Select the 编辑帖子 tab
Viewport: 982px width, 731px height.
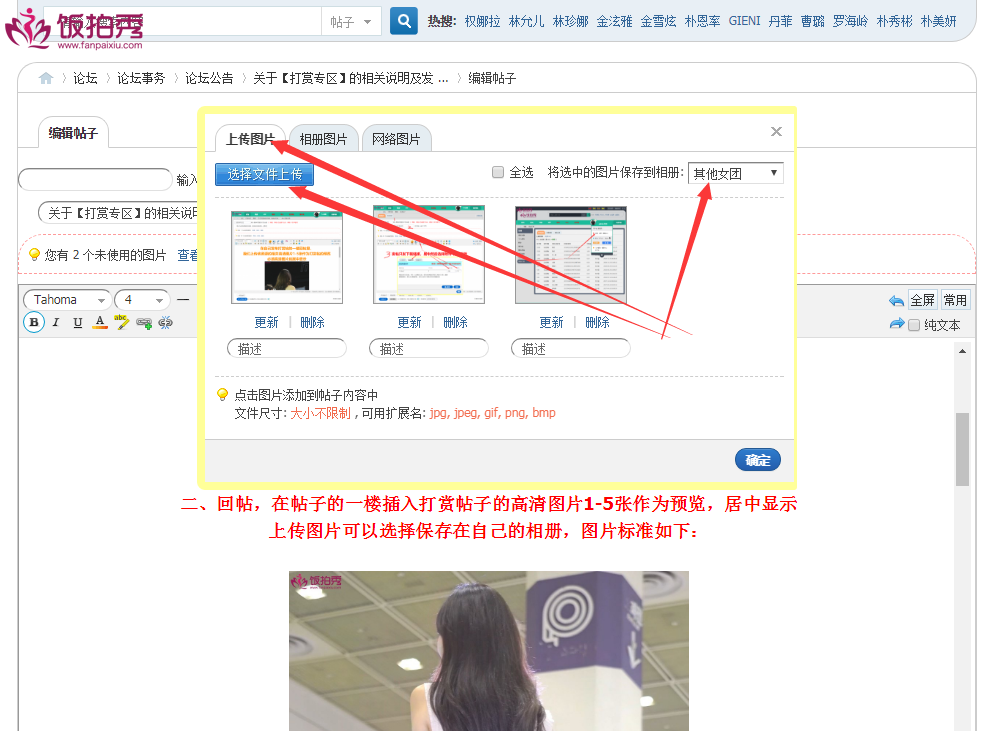(73, 133)
